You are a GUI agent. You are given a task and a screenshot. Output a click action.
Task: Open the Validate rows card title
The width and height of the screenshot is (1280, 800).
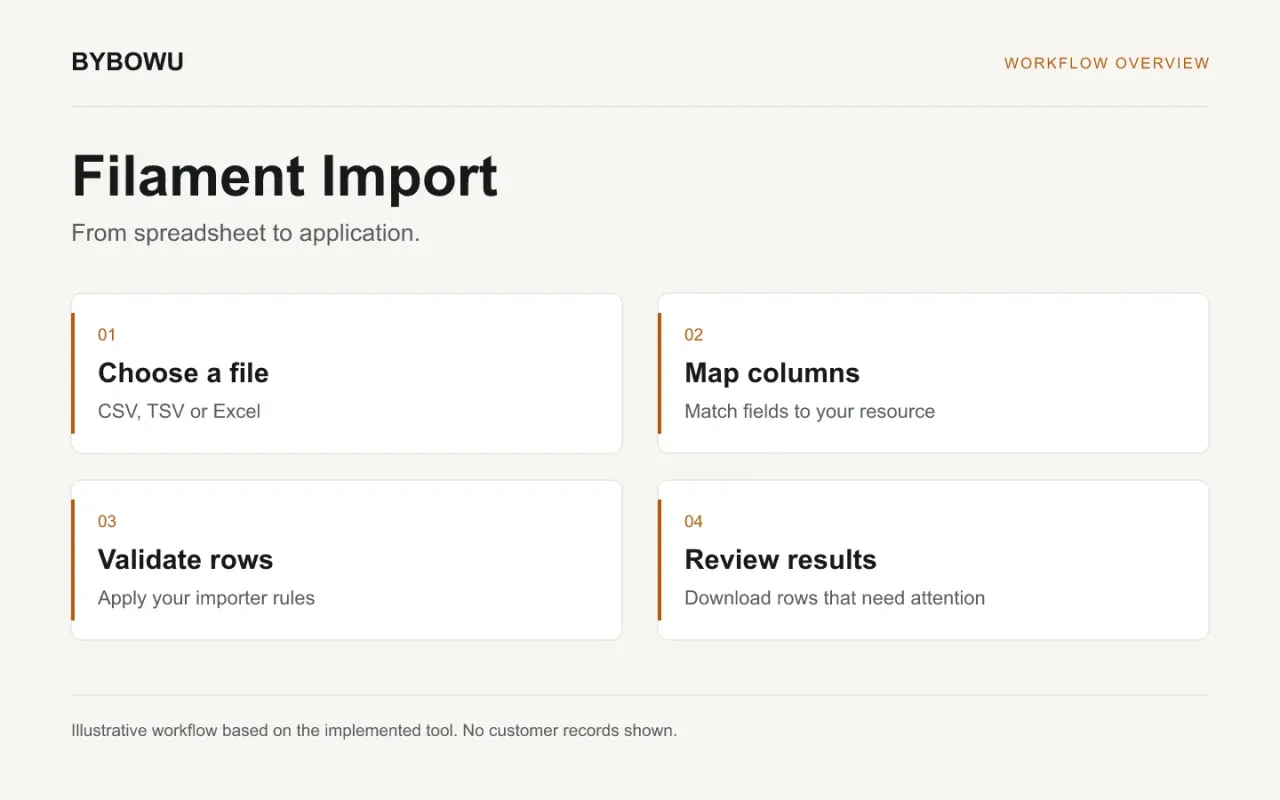[x=185, y=560]
